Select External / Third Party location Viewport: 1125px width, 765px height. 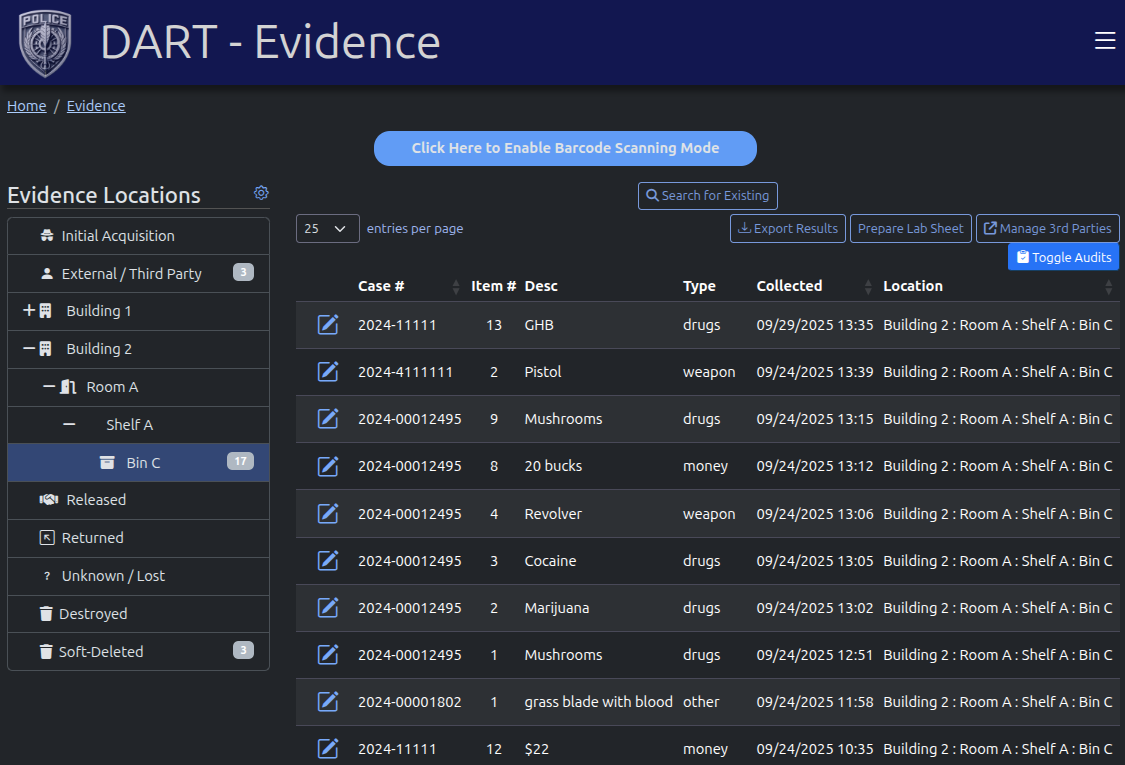pyautogui.click(x=131, y=274)
